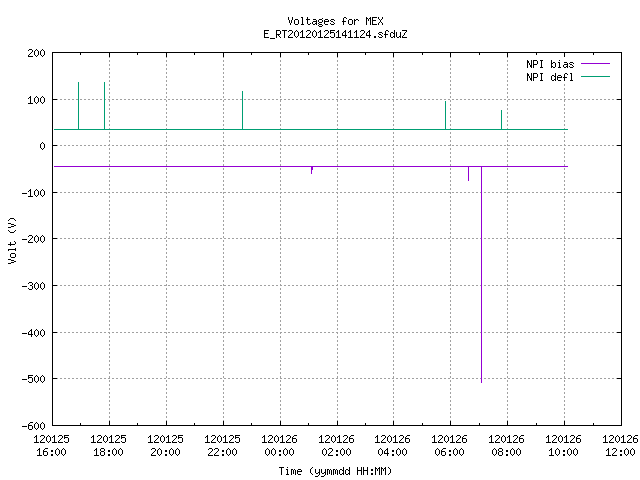Click the x-axis label 120126 02:00

(x=336, y=446)
